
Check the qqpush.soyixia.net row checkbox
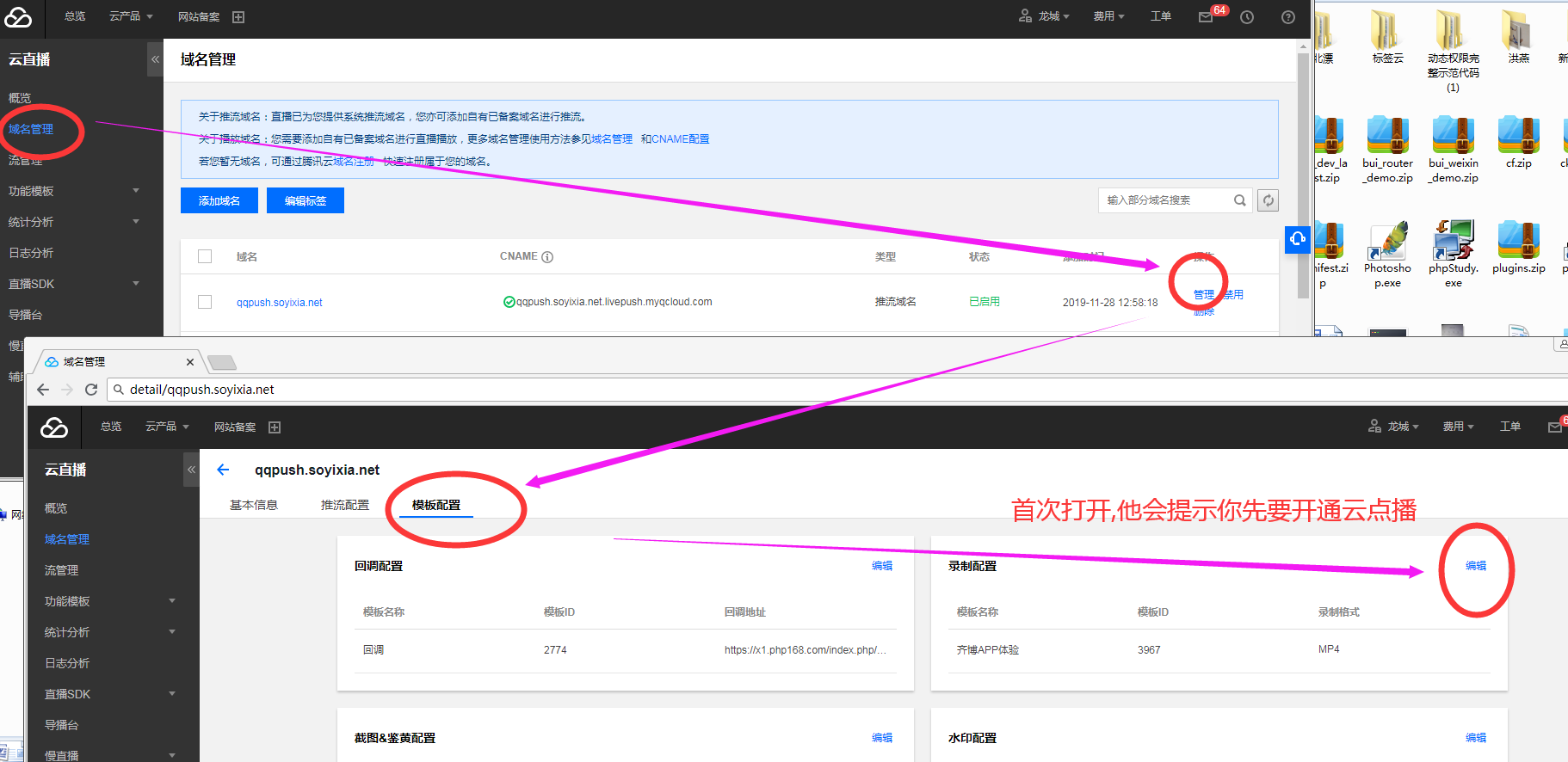(205, 302)
